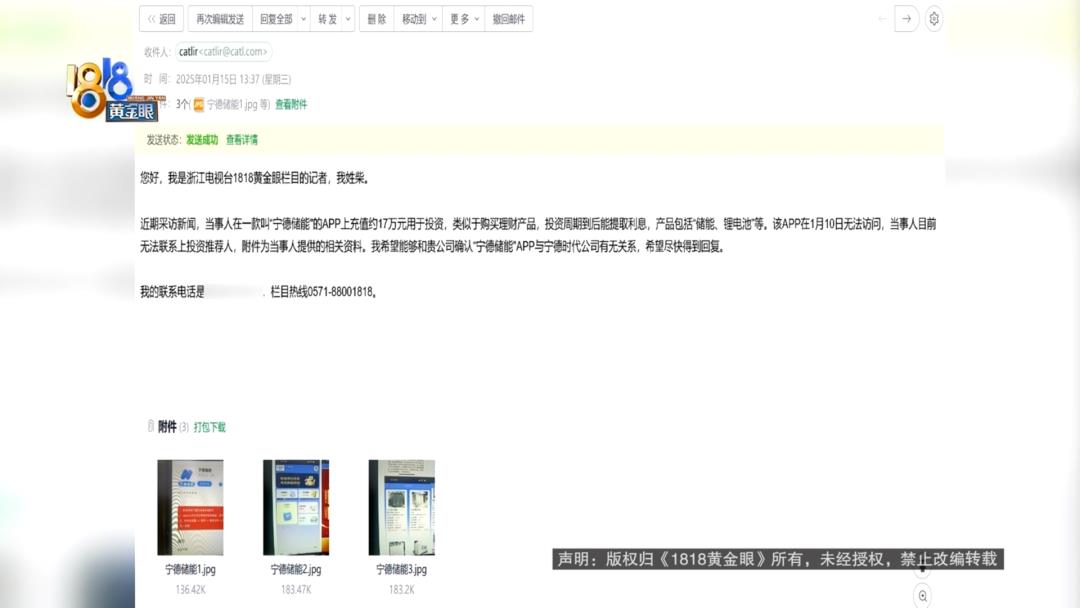The image size is (1080, 608).
Task: Open thumbnail of 宁德储能1.jpg
Action: point(190,507)
